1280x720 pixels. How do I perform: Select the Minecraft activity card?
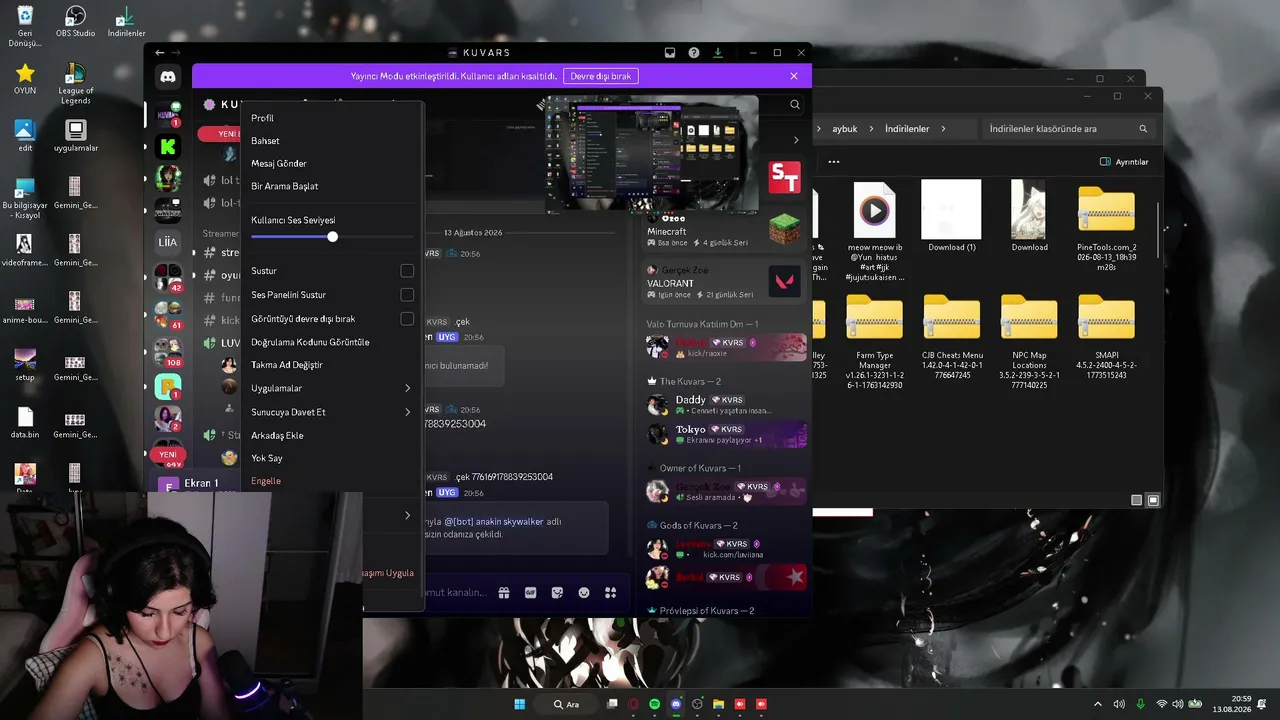(x=723, y=231)
